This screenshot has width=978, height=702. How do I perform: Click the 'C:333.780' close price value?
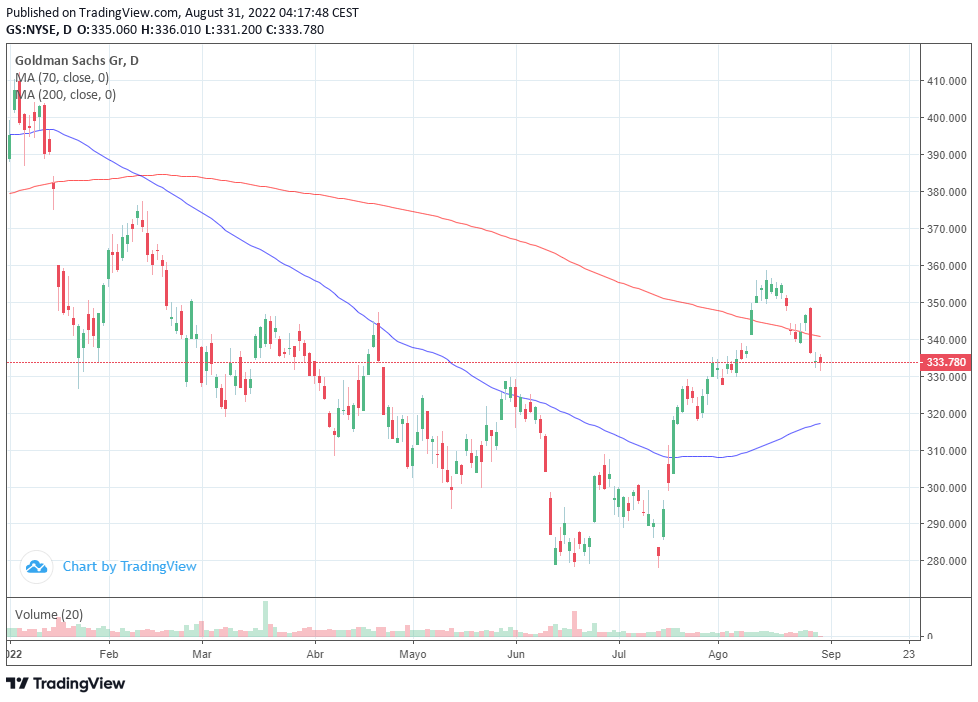tap(294, 29)
